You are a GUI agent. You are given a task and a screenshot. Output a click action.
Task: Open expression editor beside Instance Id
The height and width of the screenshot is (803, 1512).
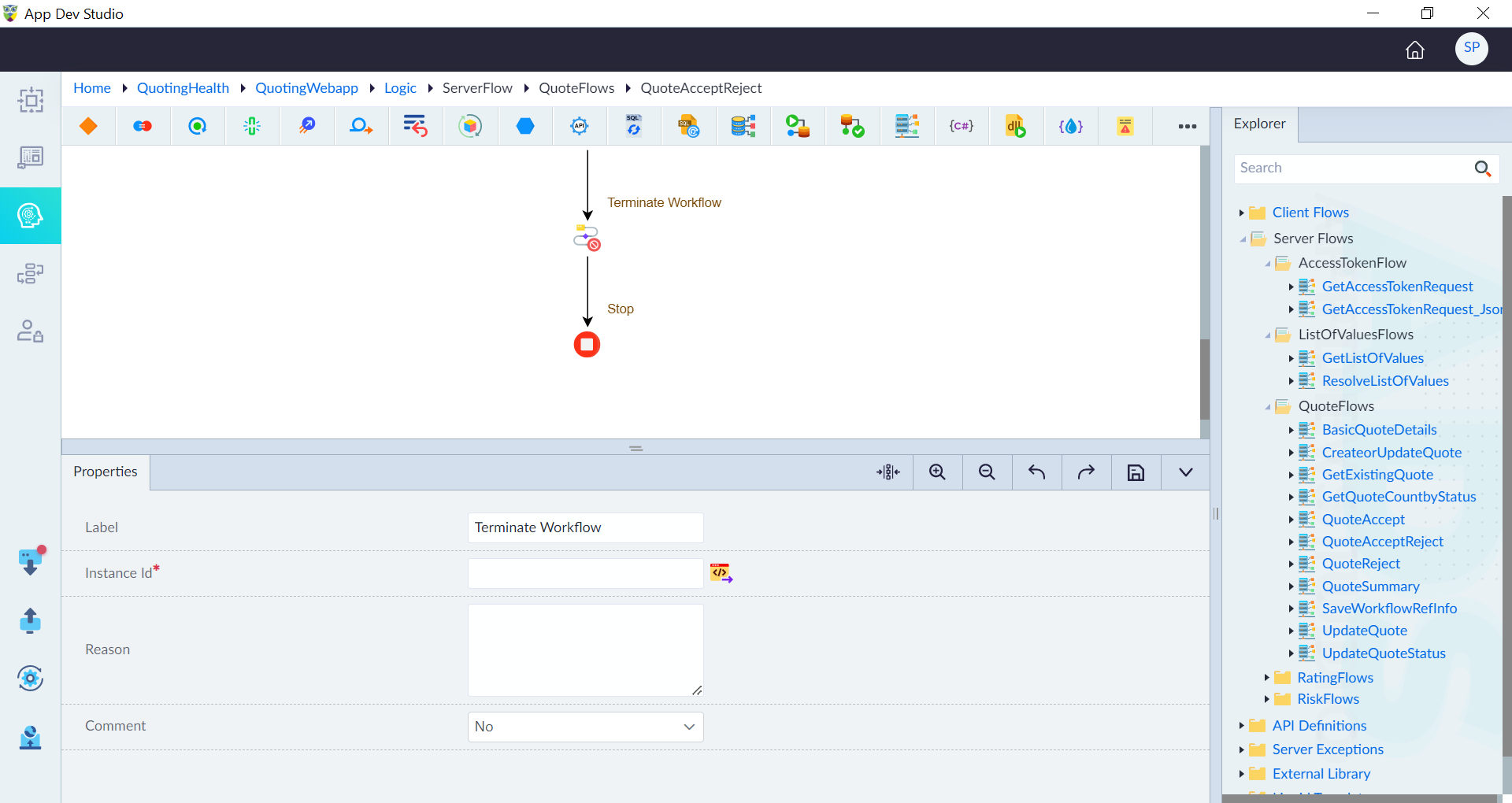coord(721,573)
